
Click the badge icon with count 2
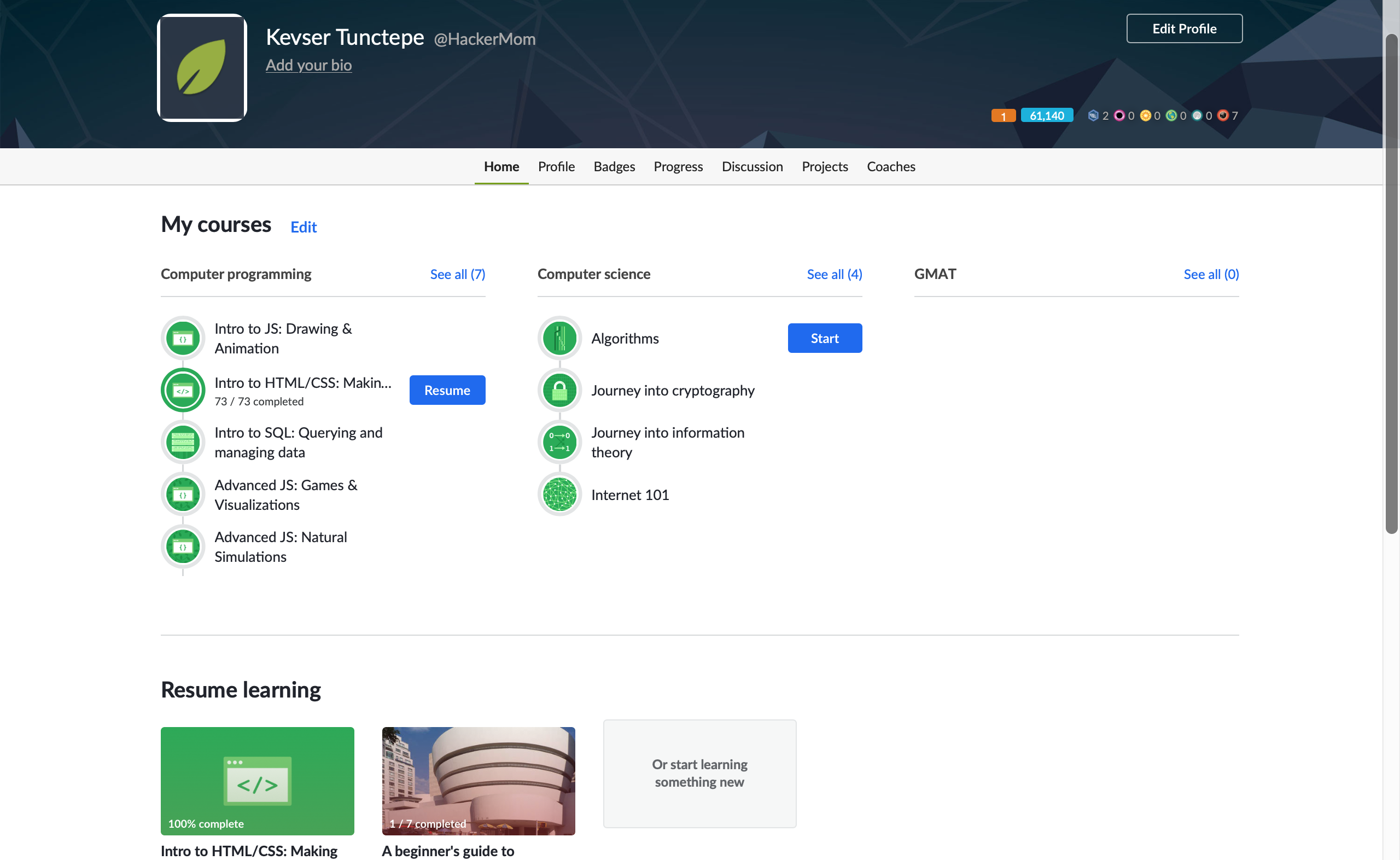1093,115
